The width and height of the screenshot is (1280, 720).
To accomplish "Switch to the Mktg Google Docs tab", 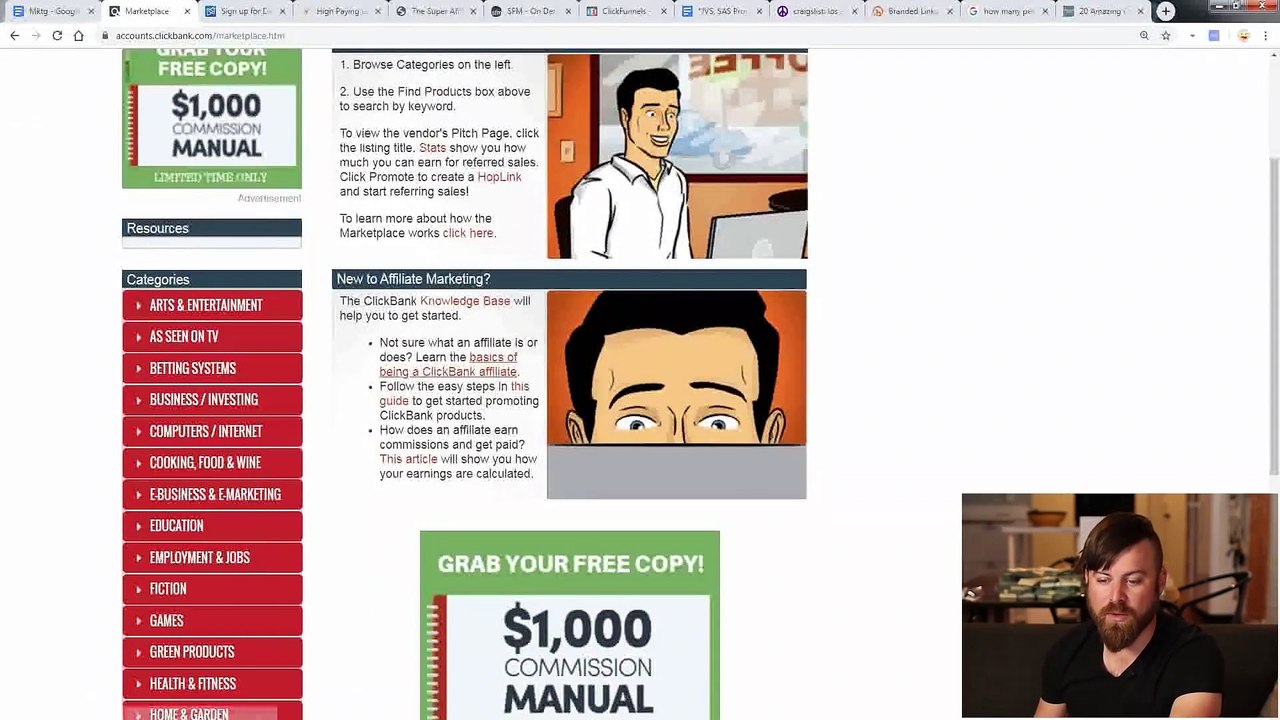I will [x=53, y=11].
